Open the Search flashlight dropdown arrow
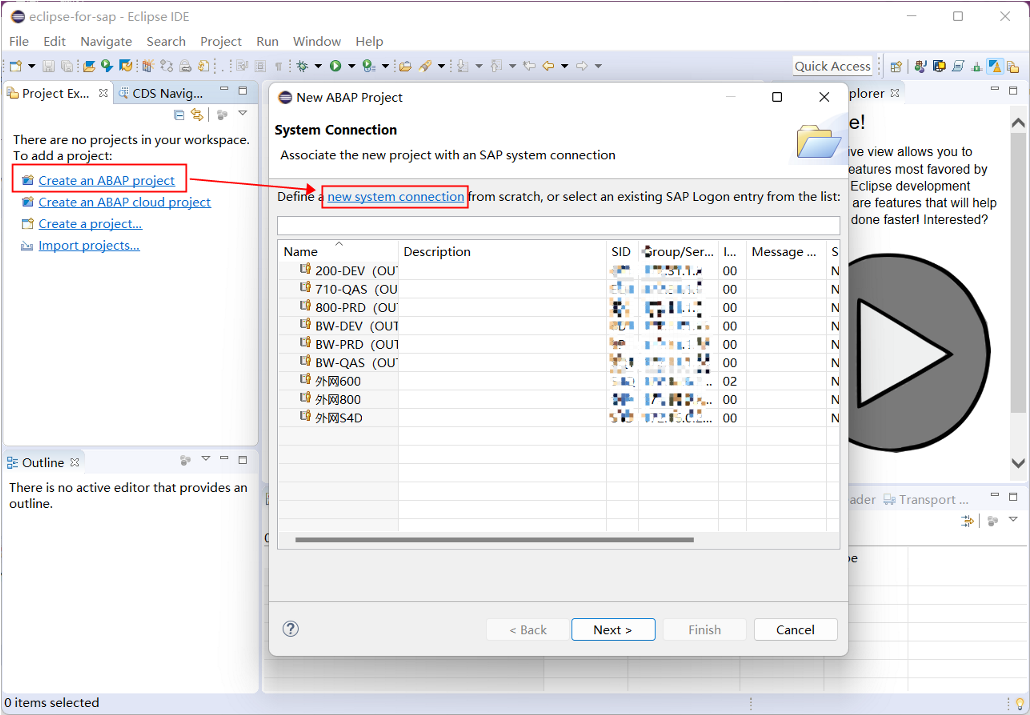The width and height of the screenshot is (1030, 715). coord(441,66)
